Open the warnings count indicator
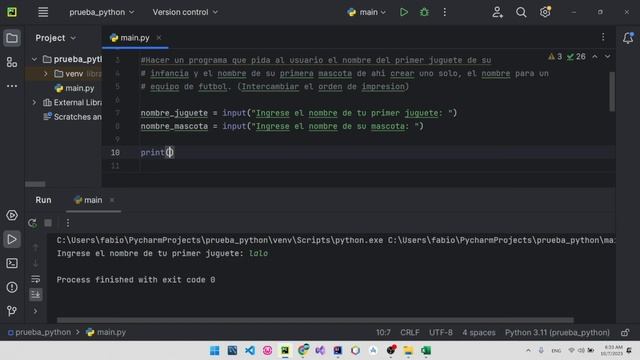The width and height of the screenshot is (640, 360). coord(555,56)
